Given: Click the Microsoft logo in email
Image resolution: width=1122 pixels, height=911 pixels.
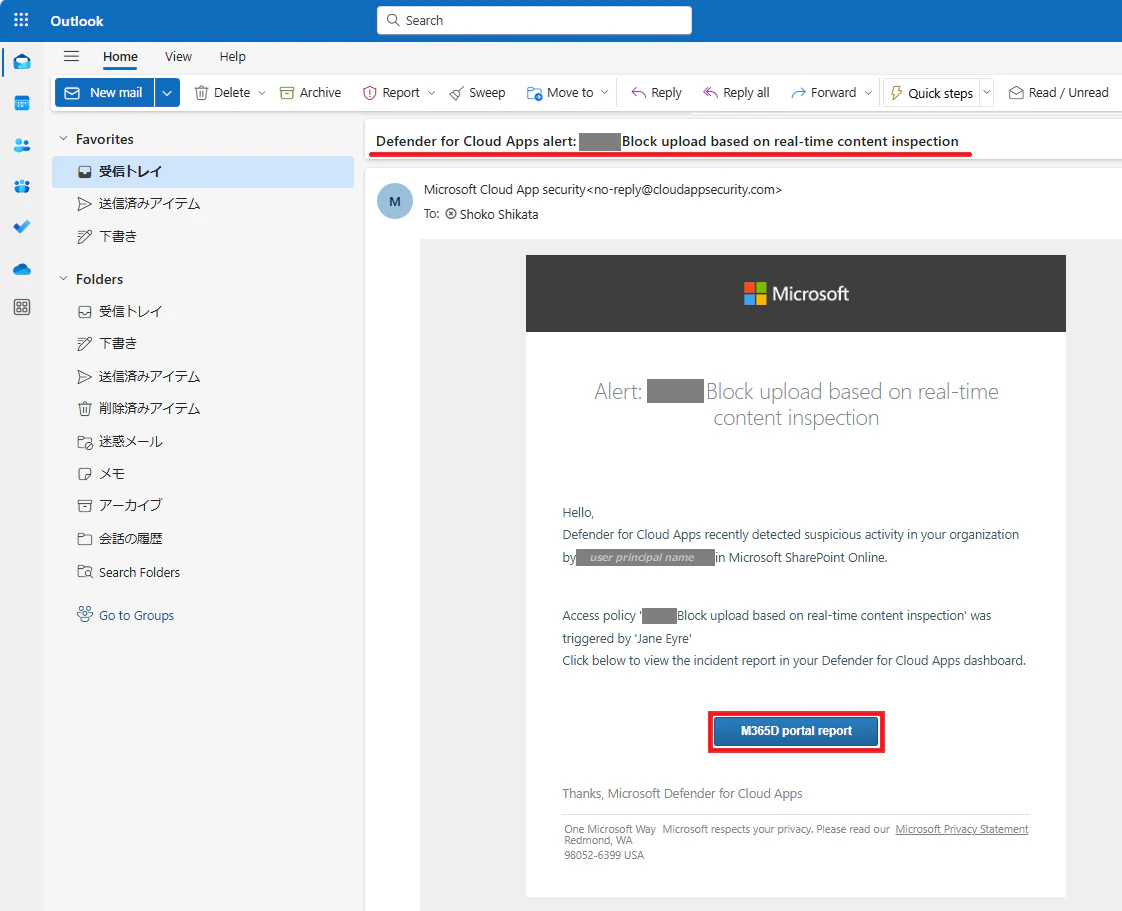Looking at the screenshot, I should coord(796,293).
